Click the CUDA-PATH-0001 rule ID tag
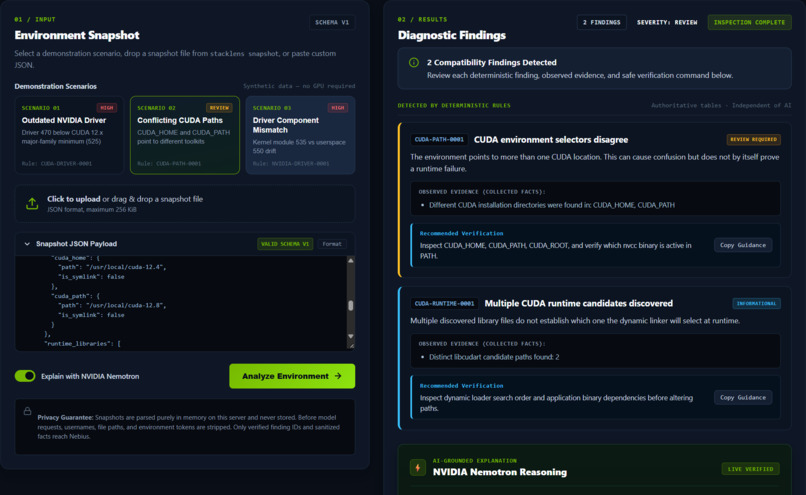806x495 pixels. pyautogui.click(x=439, y=139)
